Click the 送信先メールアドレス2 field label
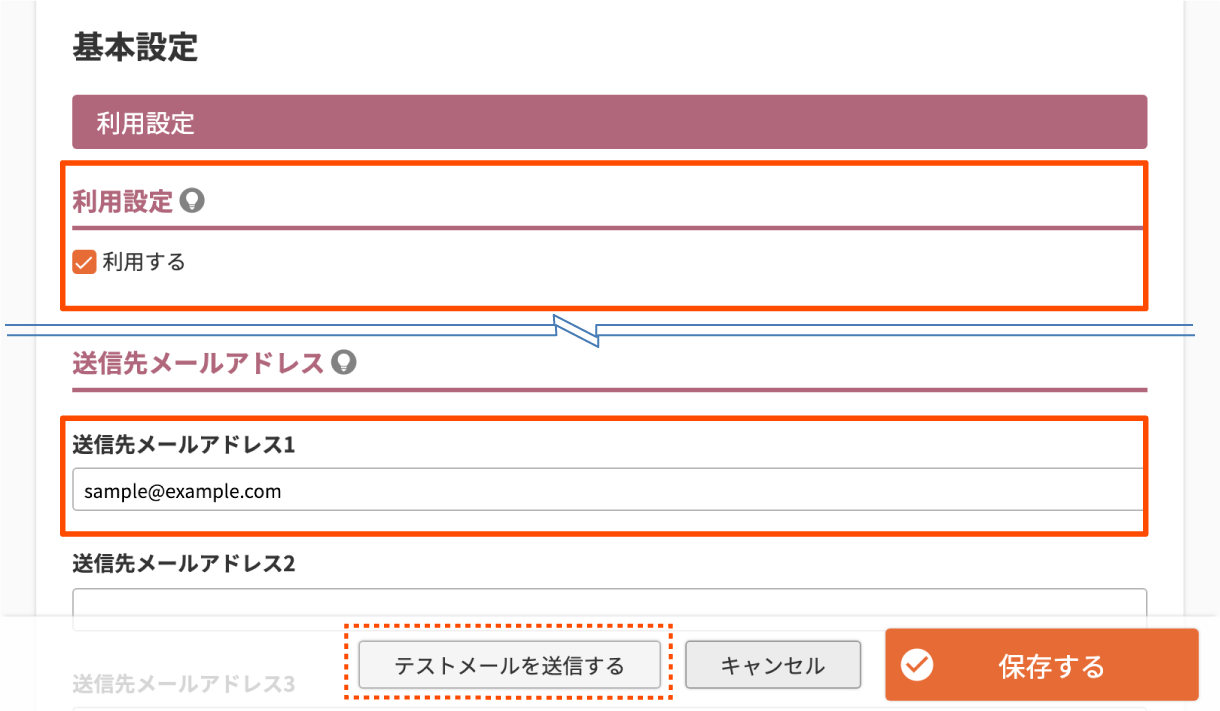 (x=183, y=564)
